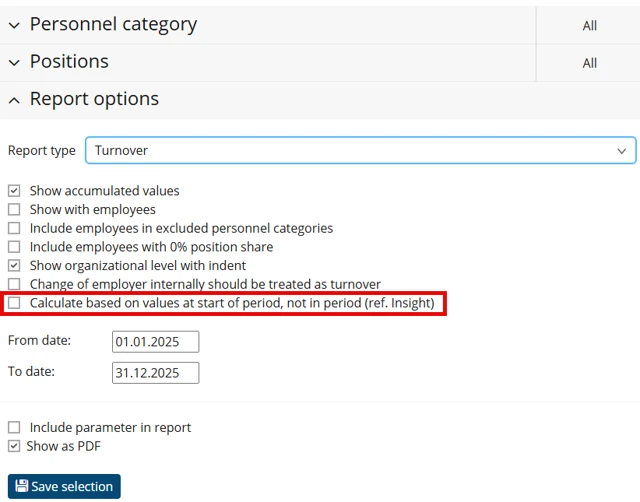
Task: Click the All value for Personnel category
Action: tap(590, 26)
